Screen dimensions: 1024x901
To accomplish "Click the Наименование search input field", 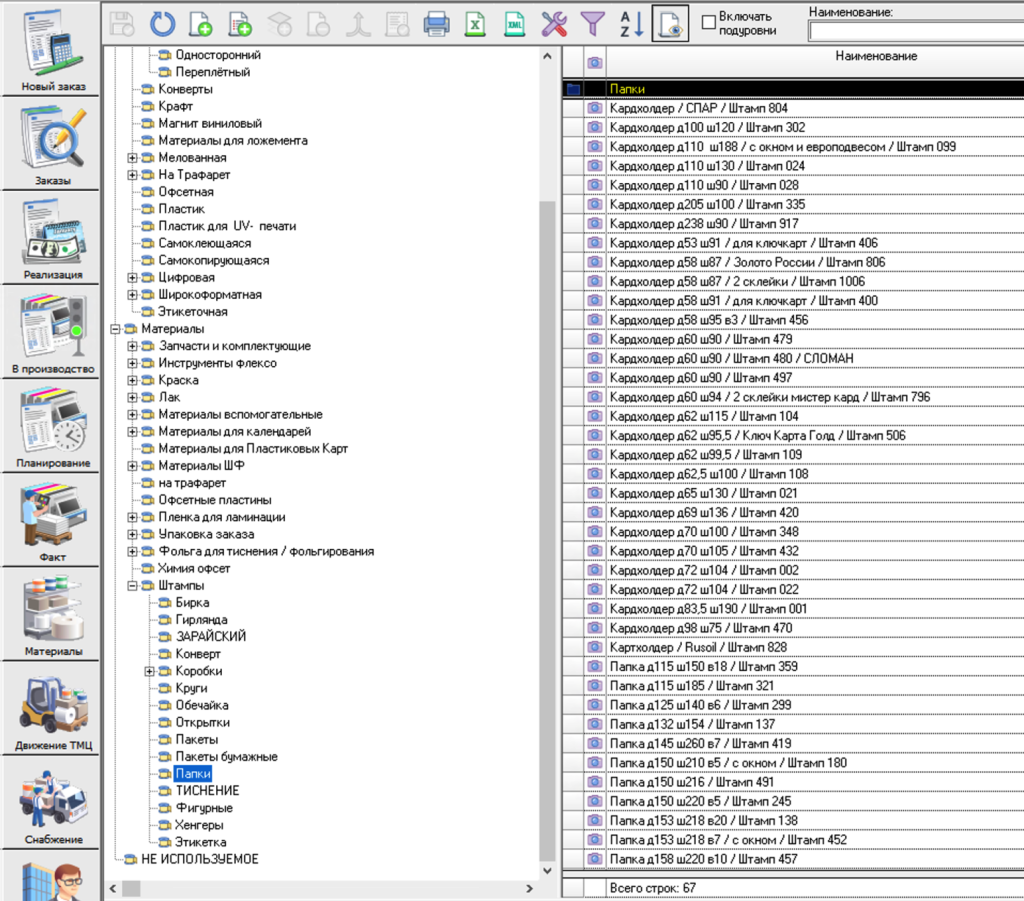I will pos(915,32).
